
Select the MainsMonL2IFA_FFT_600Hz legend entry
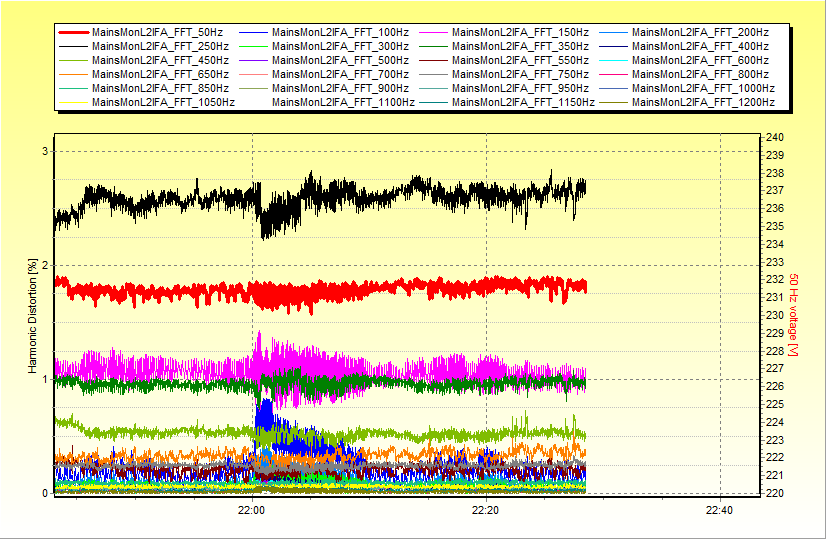(700, 60)
